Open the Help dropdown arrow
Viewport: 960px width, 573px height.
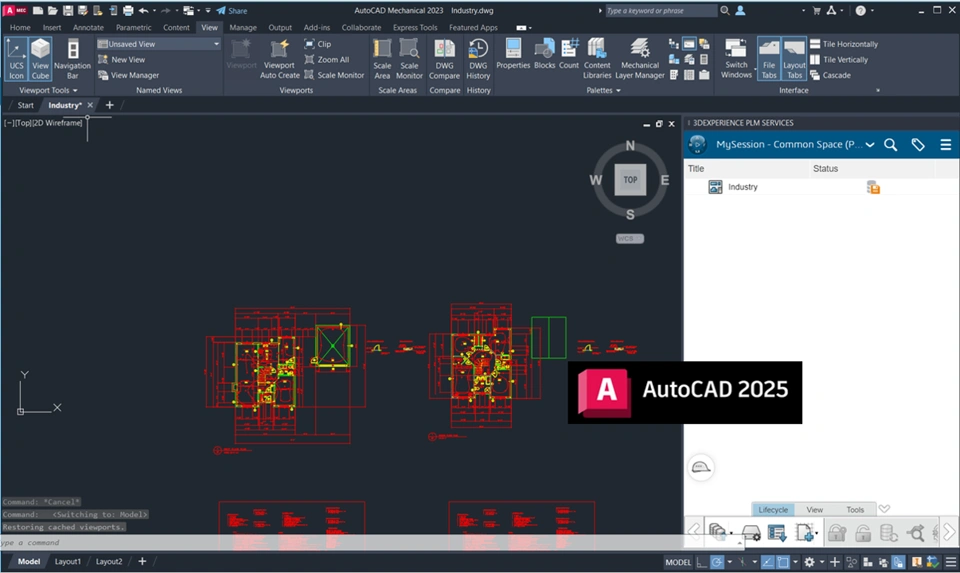coord(872,10)
